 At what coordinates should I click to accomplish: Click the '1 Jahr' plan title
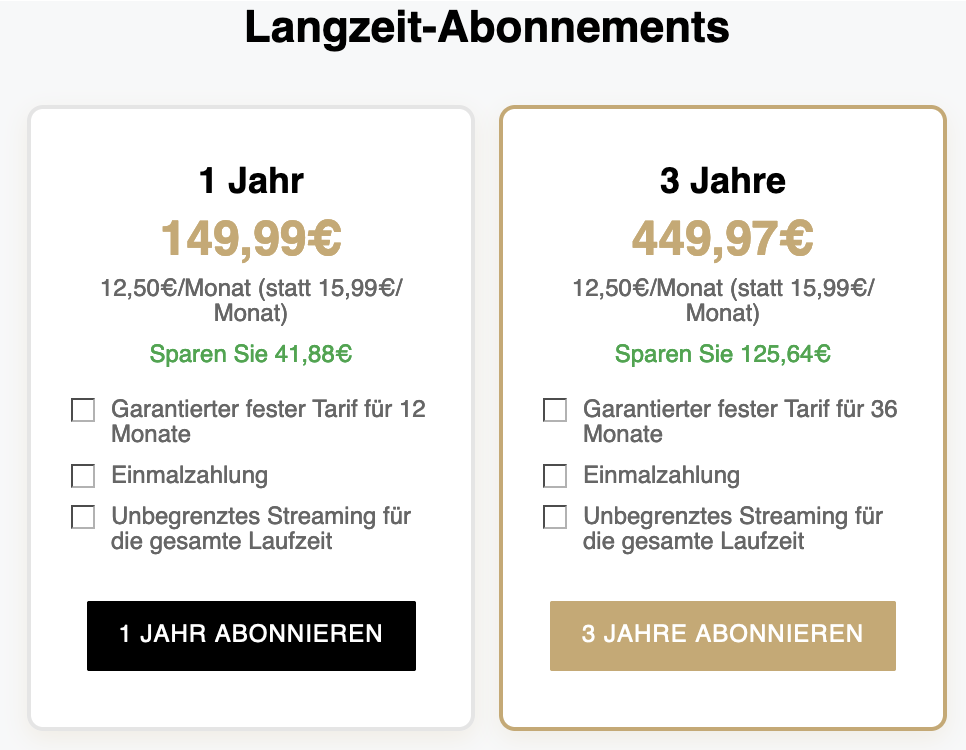pyautogui.click(x=251, y=181)
